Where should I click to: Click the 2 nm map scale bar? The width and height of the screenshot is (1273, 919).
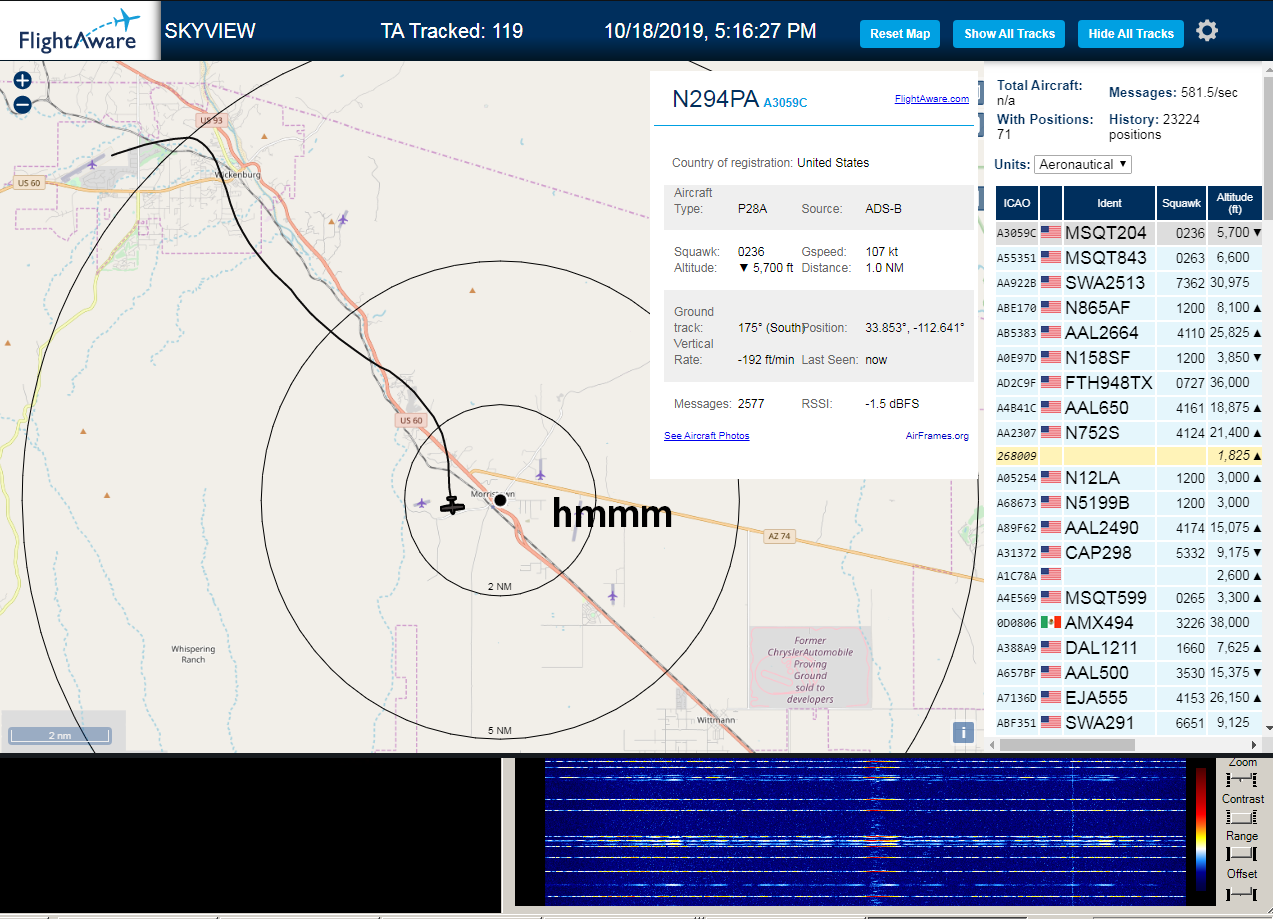click(59, 736)
